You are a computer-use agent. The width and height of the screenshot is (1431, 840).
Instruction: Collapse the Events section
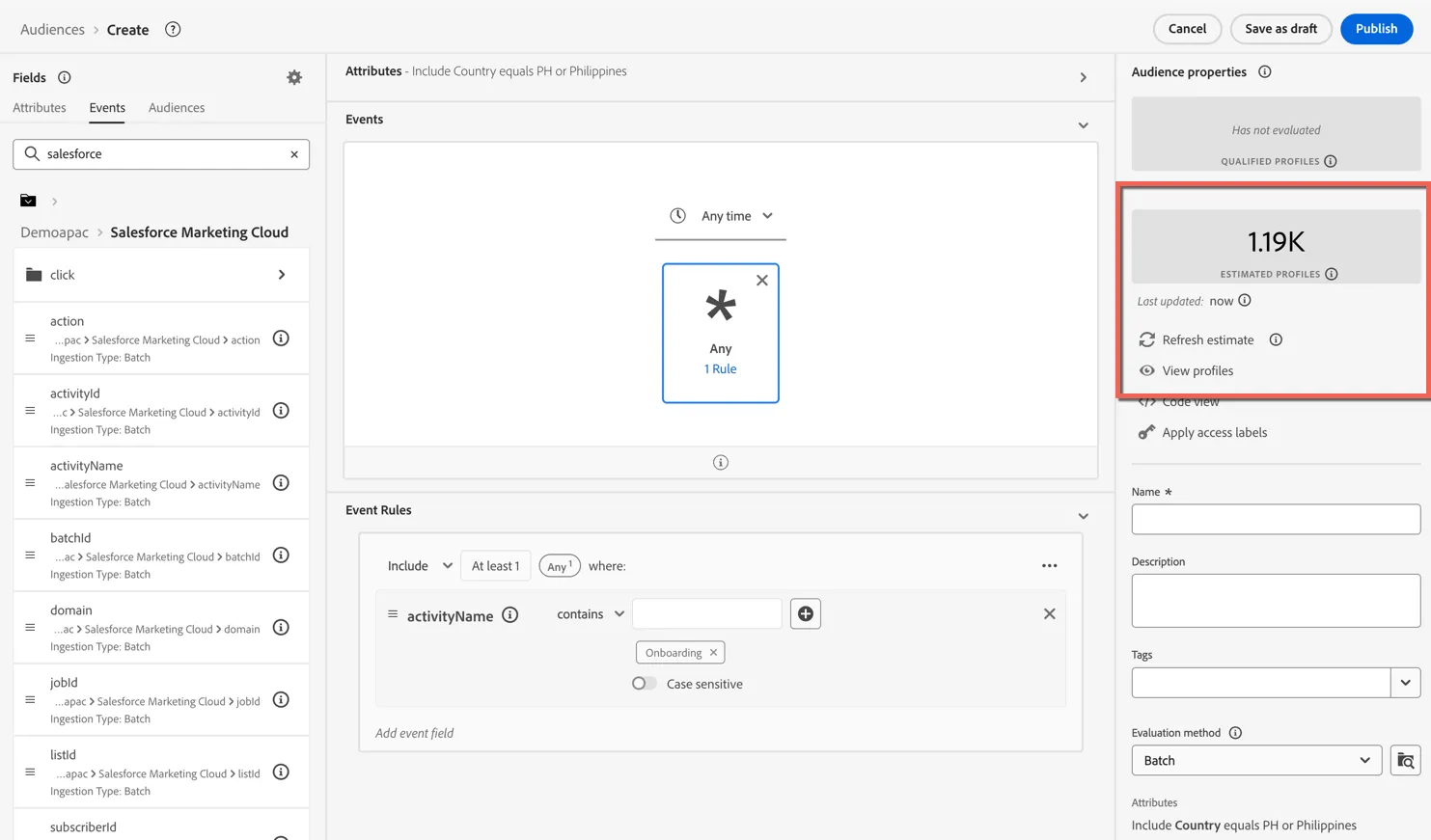click(1084, 125)
